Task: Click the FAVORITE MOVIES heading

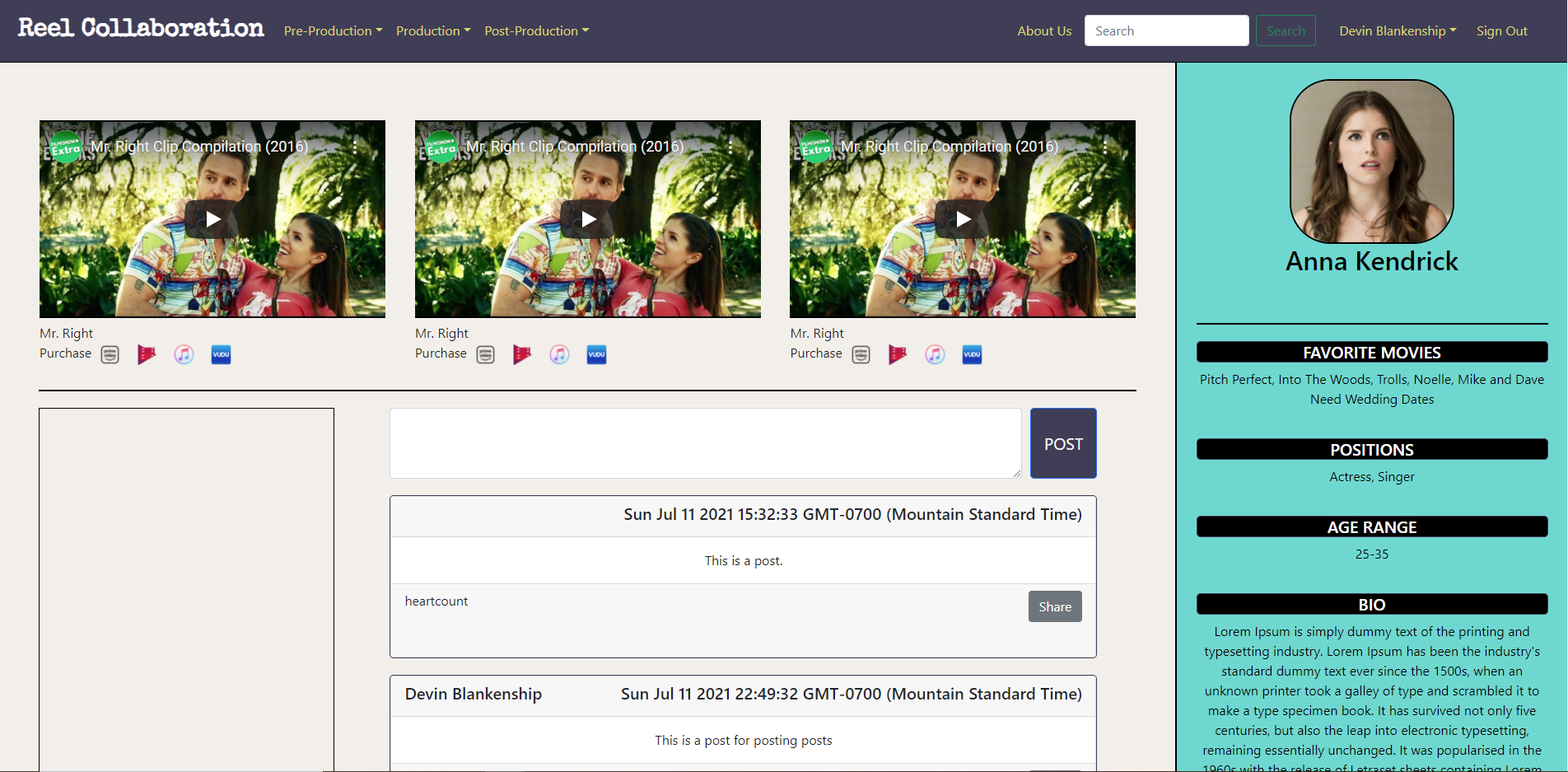Action: [1371, 352]
